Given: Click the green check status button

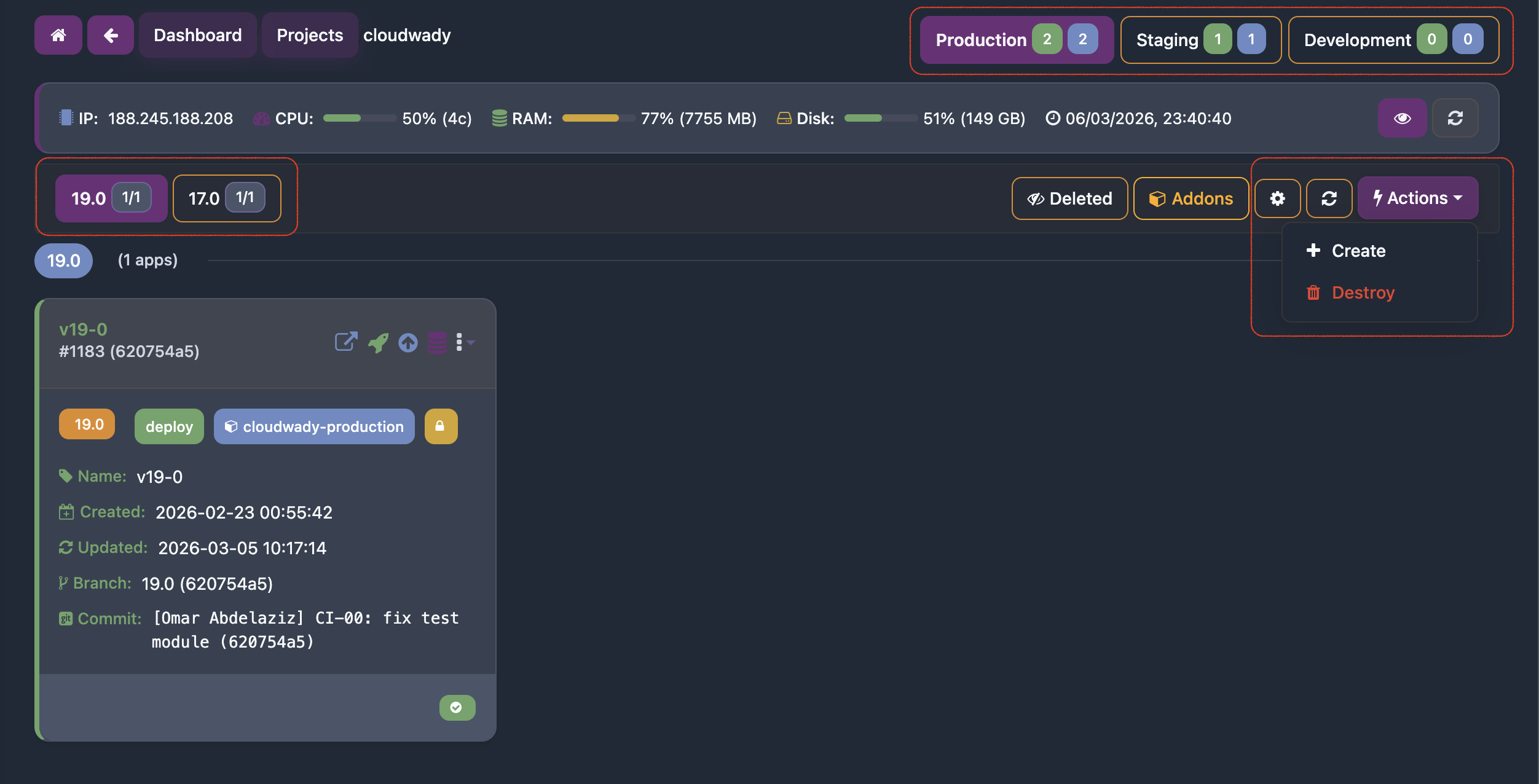Looking at the screenshot, I should [457, 707].
